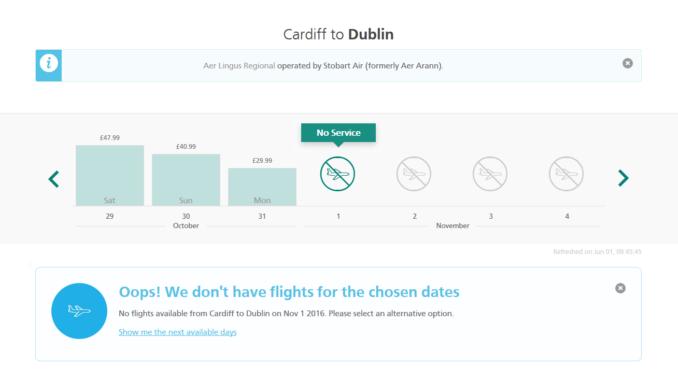Select the no-service plane icon for November 1
Viewport: 678px width, 381px height.
[338, 174]
